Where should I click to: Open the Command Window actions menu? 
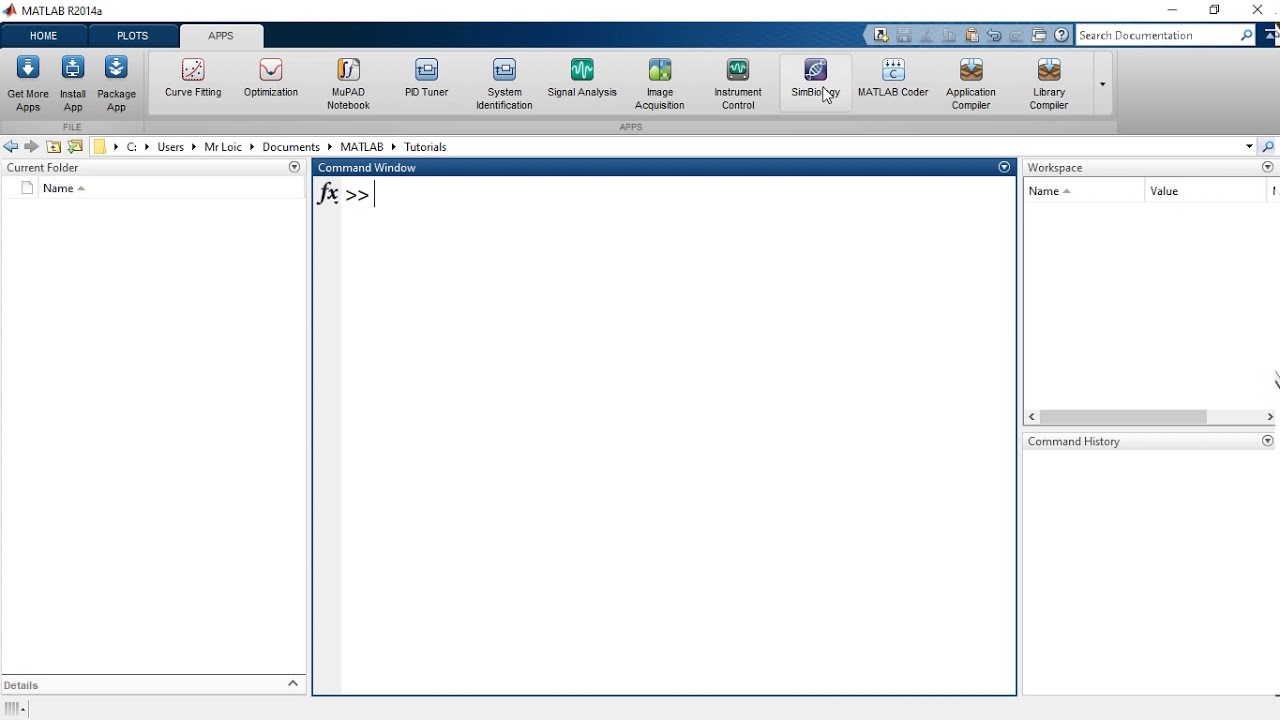tap(1004, 167)
